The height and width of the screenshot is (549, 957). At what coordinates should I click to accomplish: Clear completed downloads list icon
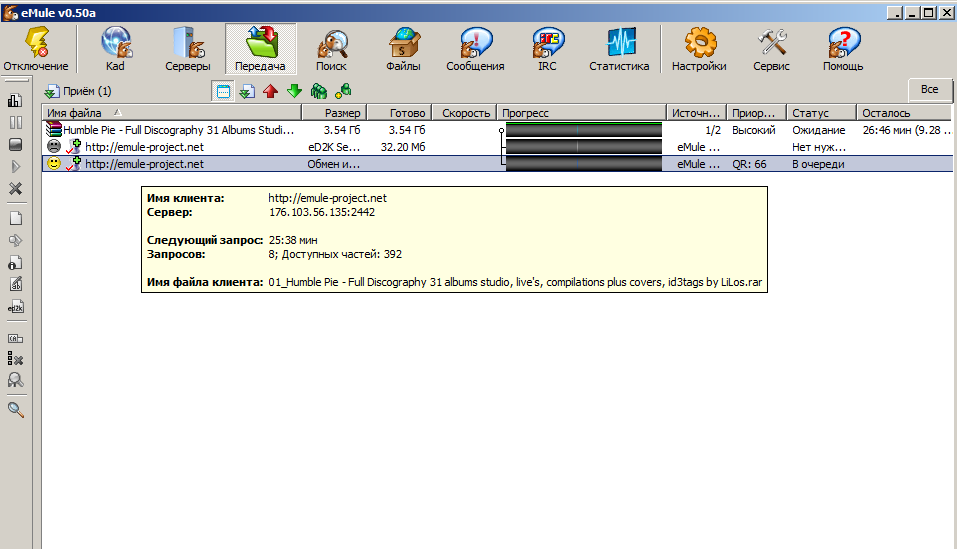pyautogui.click(x=15, y=359)
